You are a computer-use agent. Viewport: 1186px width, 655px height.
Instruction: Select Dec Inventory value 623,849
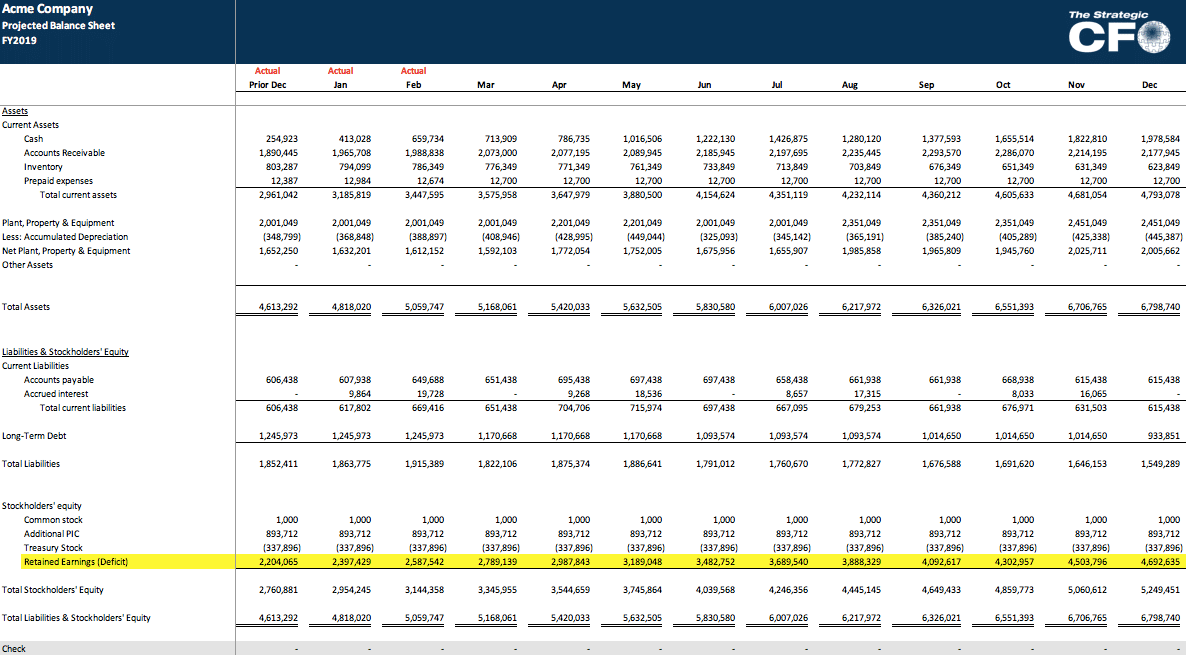point(1164,167)
